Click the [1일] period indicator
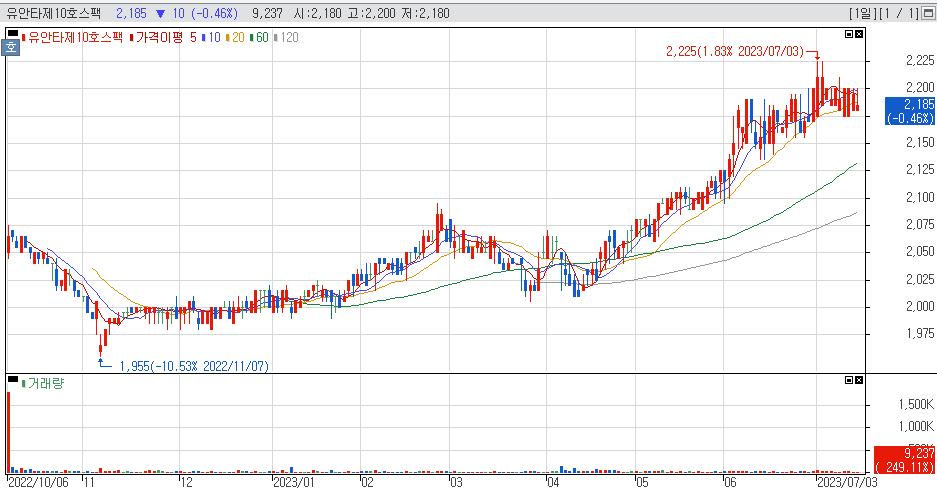937x488 pixels. pos(862,13)
